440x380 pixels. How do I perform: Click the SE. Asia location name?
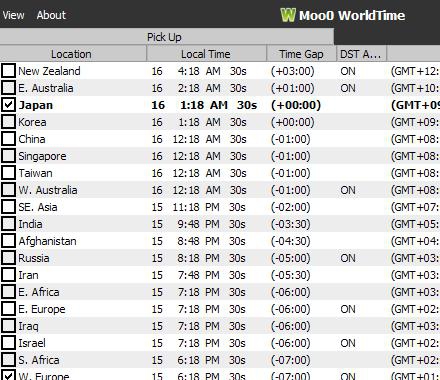[38, 207]
